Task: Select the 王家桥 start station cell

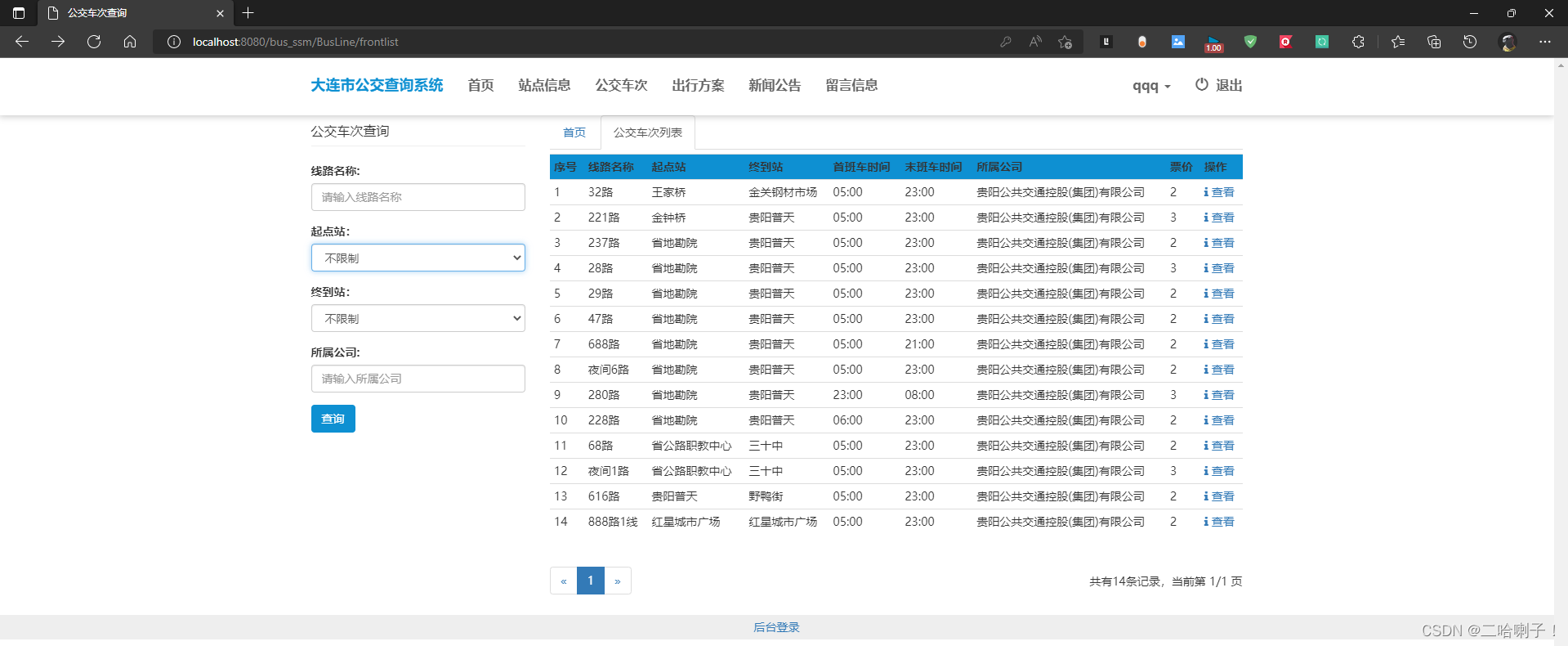Action: tap(668, 192)
